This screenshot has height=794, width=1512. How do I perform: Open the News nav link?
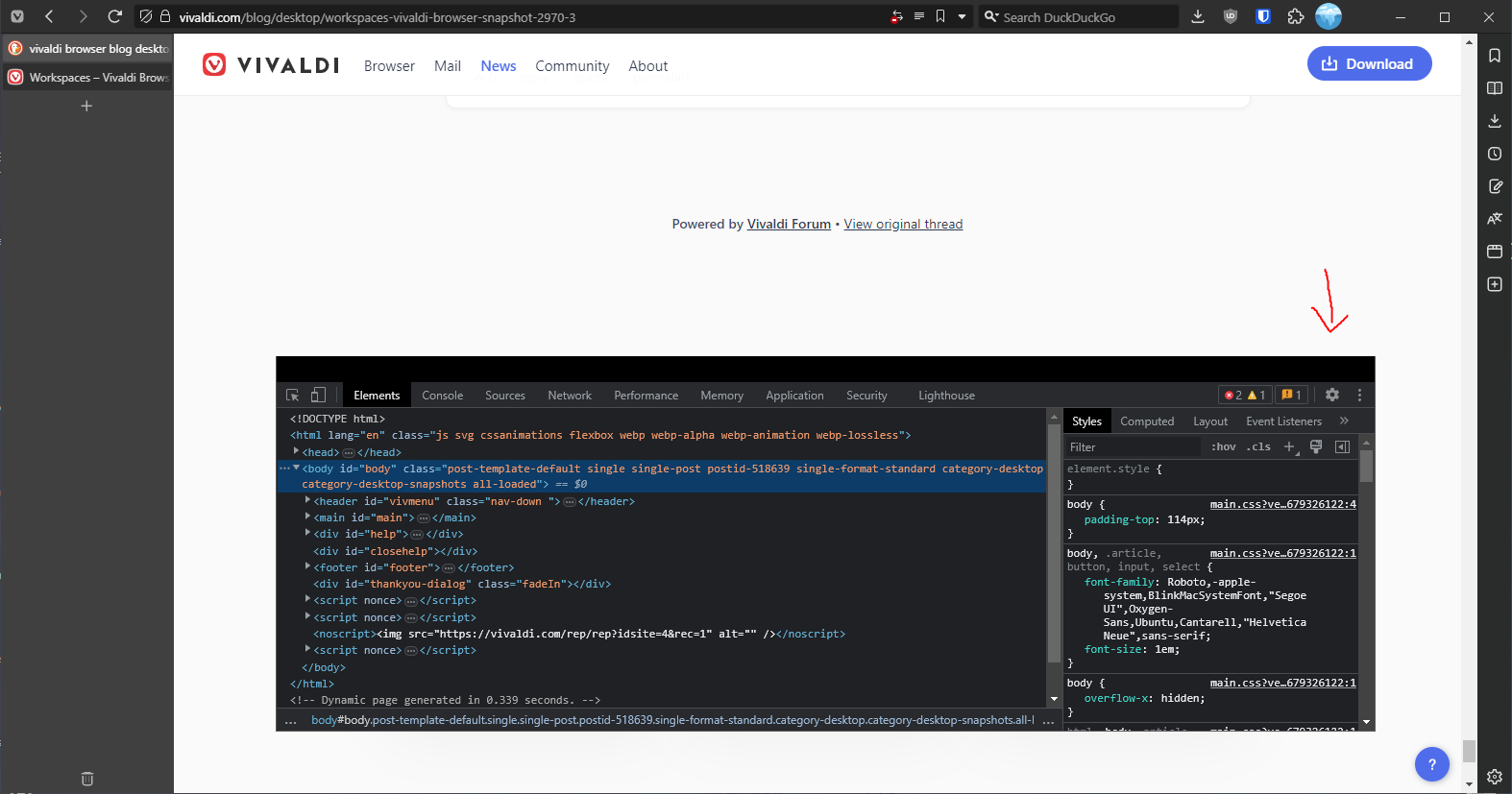pos(499,65)
